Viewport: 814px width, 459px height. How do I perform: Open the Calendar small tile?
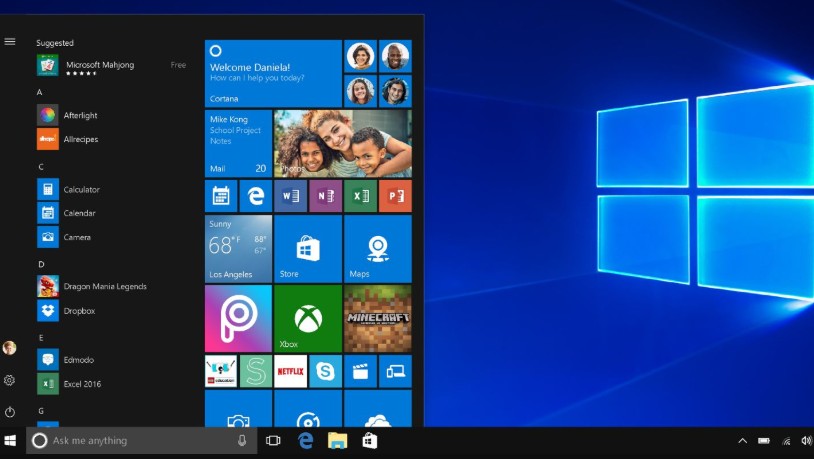(x=221, y=196)
